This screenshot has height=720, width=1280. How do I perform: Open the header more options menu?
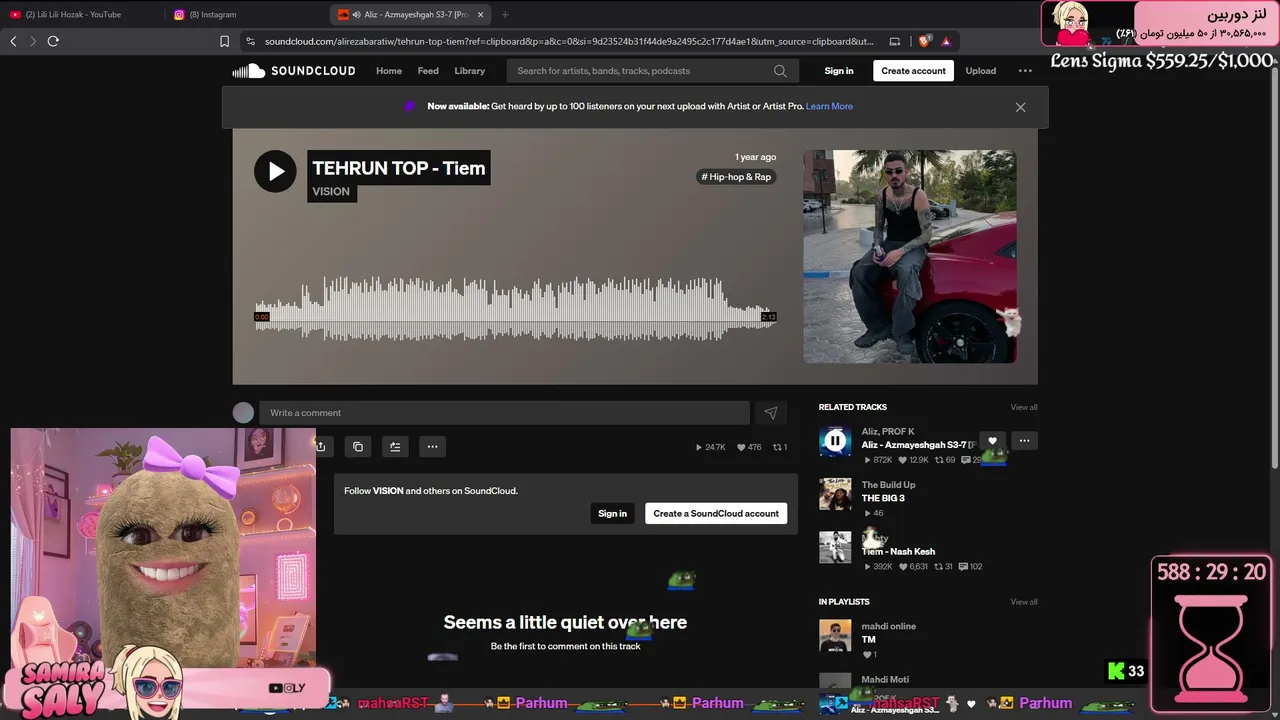coord(1025,71)
